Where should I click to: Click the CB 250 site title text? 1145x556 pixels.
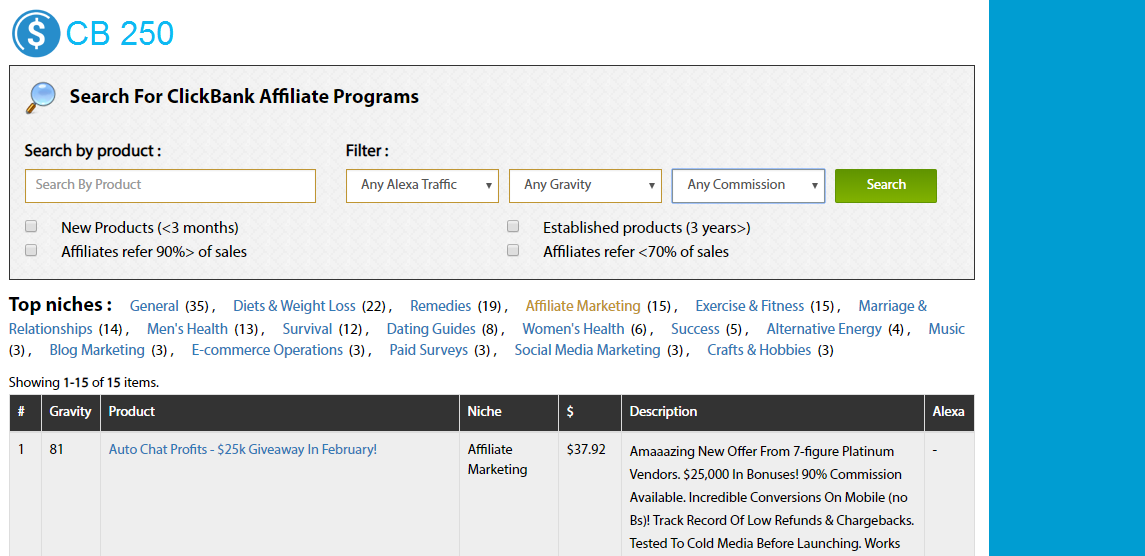[x=120, y=34]
